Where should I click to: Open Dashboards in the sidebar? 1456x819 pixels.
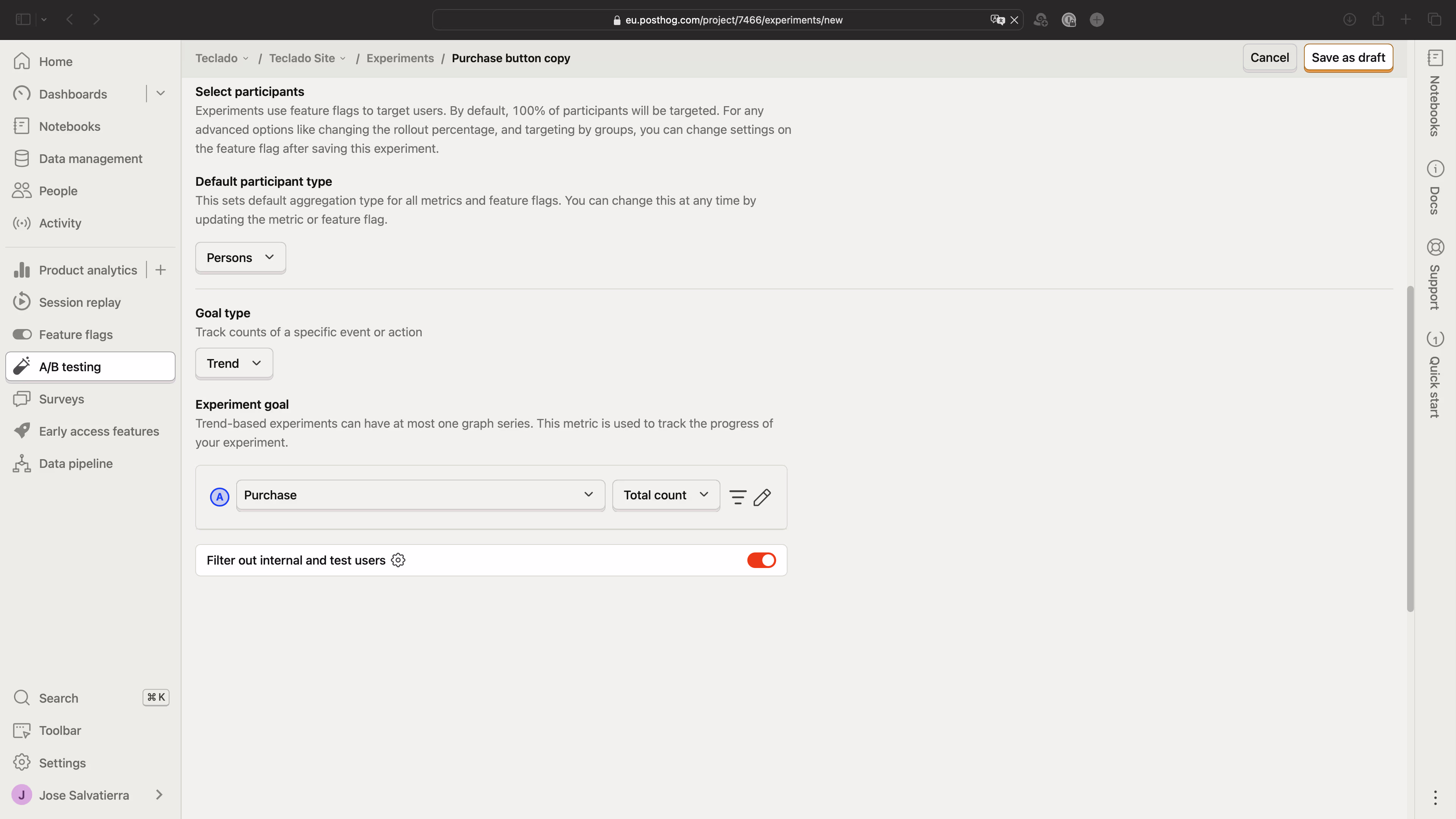pos(73,94)
